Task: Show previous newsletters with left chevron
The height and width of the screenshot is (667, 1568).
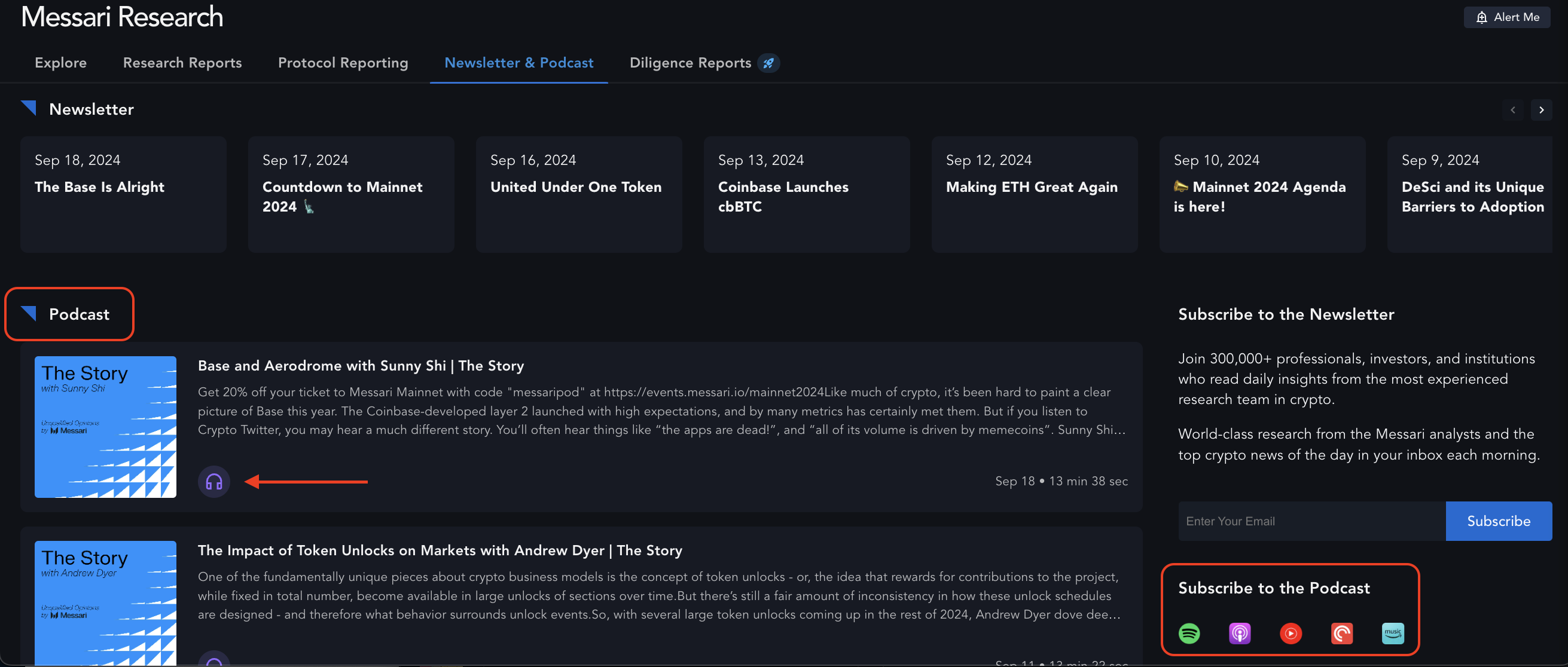Action: click(1512, 110)
